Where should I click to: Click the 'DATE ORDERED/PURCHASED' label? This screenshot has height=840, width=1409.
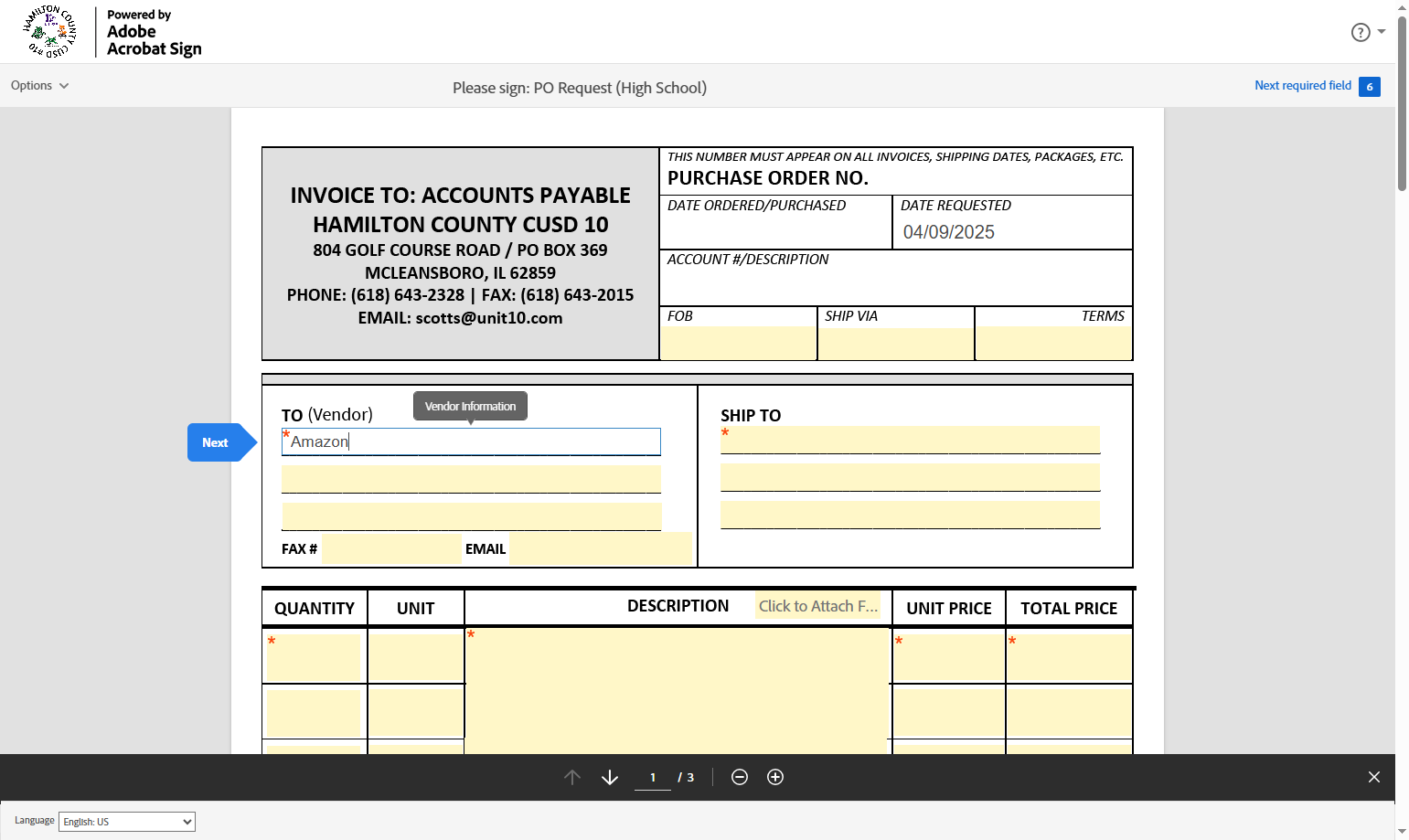pyautogui.click(x=756, y=206)
